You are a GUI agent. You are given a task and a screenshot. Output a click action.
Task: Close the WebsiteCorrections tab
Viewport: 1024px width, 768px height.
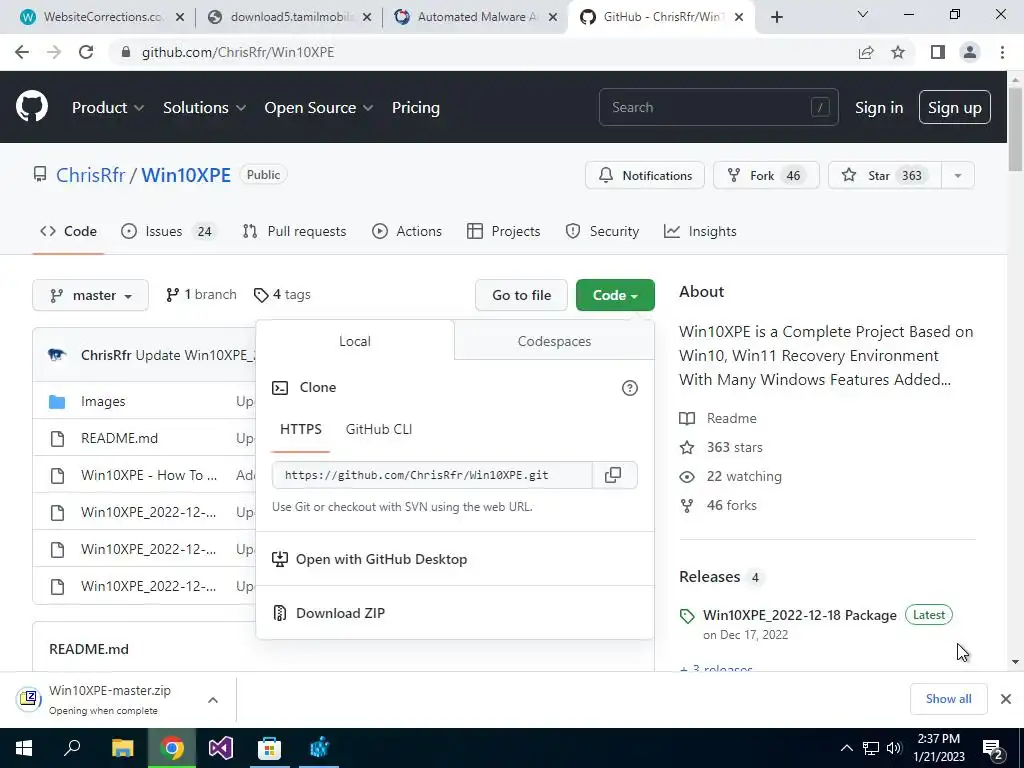180,17
